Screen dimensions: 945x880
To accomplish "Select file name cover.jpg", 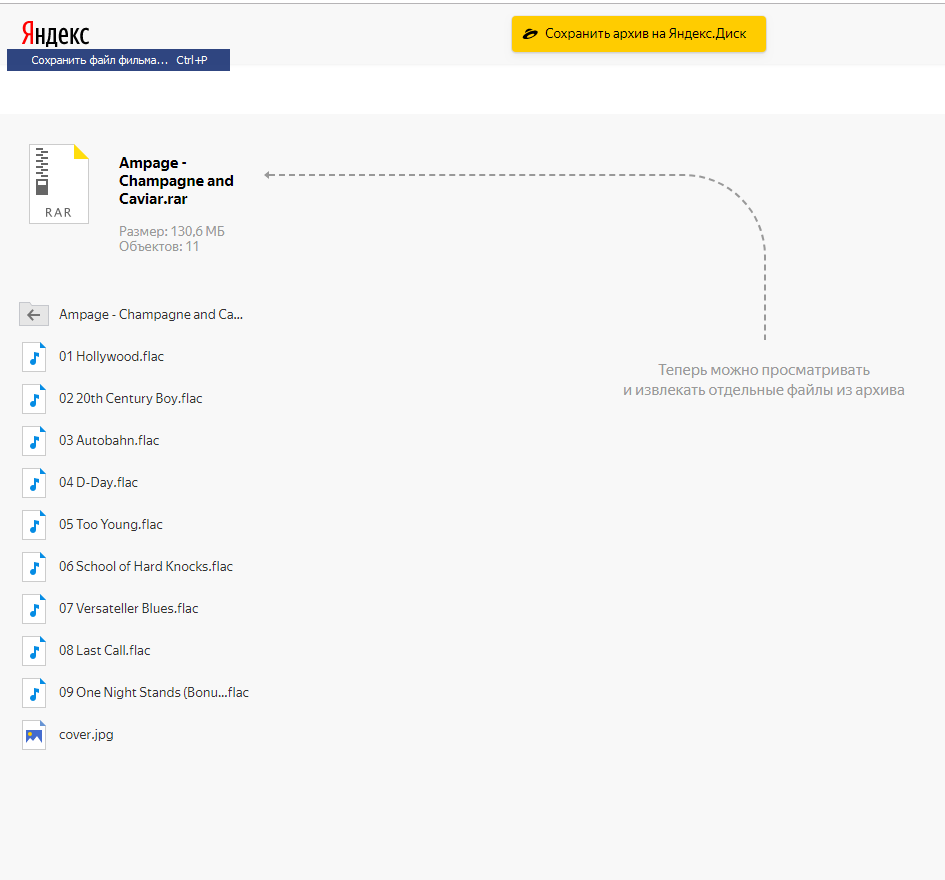I will click(86, 735).
